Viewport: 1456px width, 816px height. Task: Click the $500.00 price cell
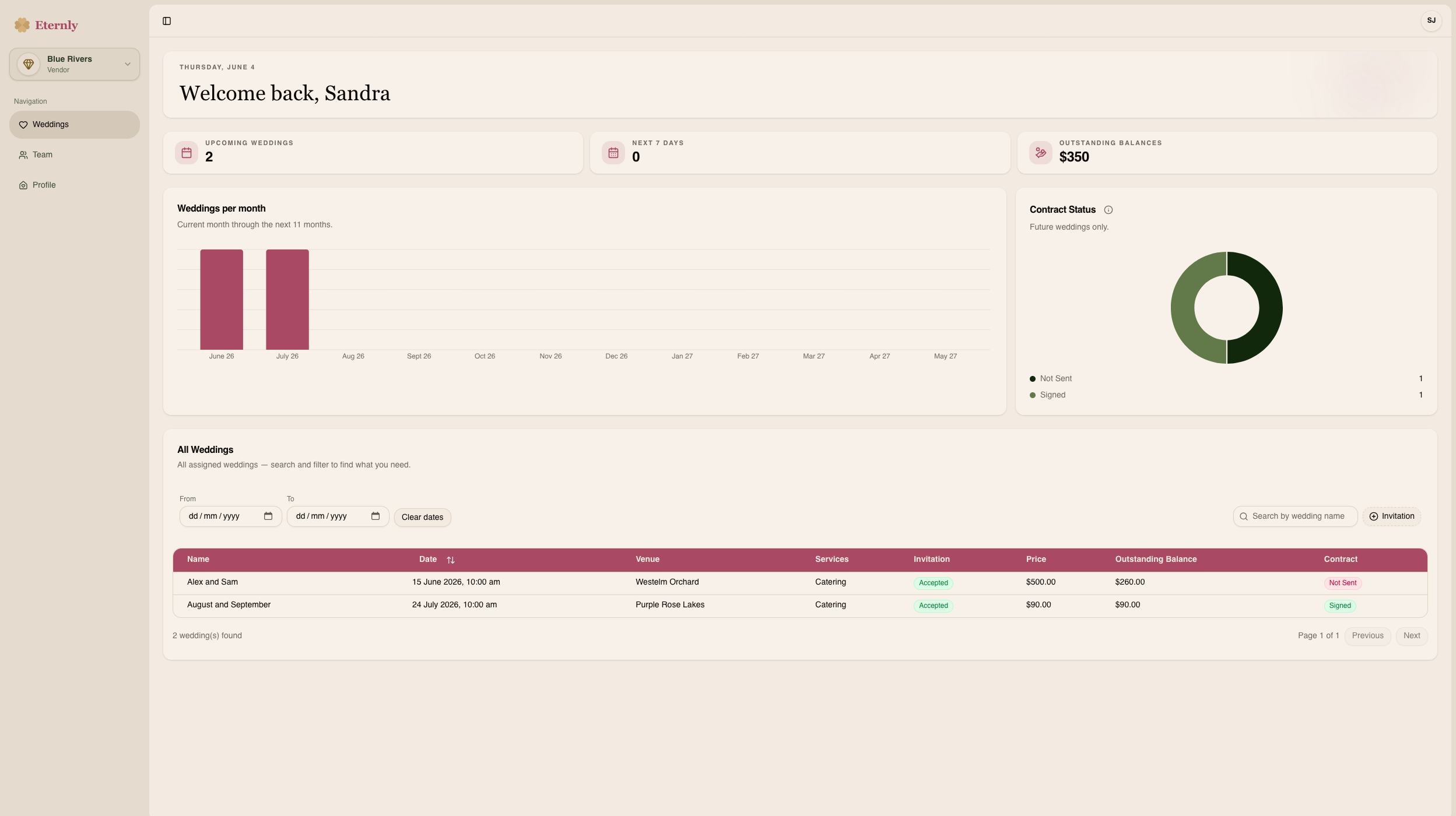(x=1041, y=582)
